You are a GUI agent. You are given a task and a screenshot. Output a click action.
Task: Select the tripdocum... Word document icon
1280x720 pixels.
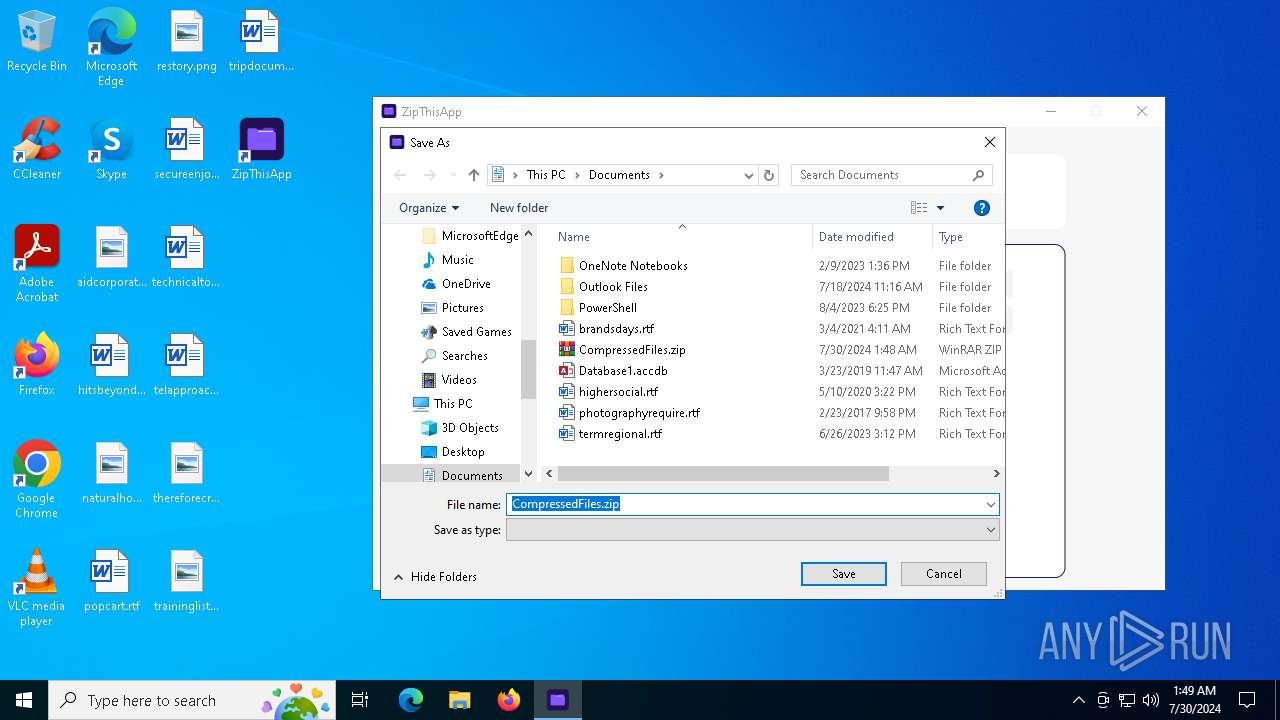pos(261,42)
